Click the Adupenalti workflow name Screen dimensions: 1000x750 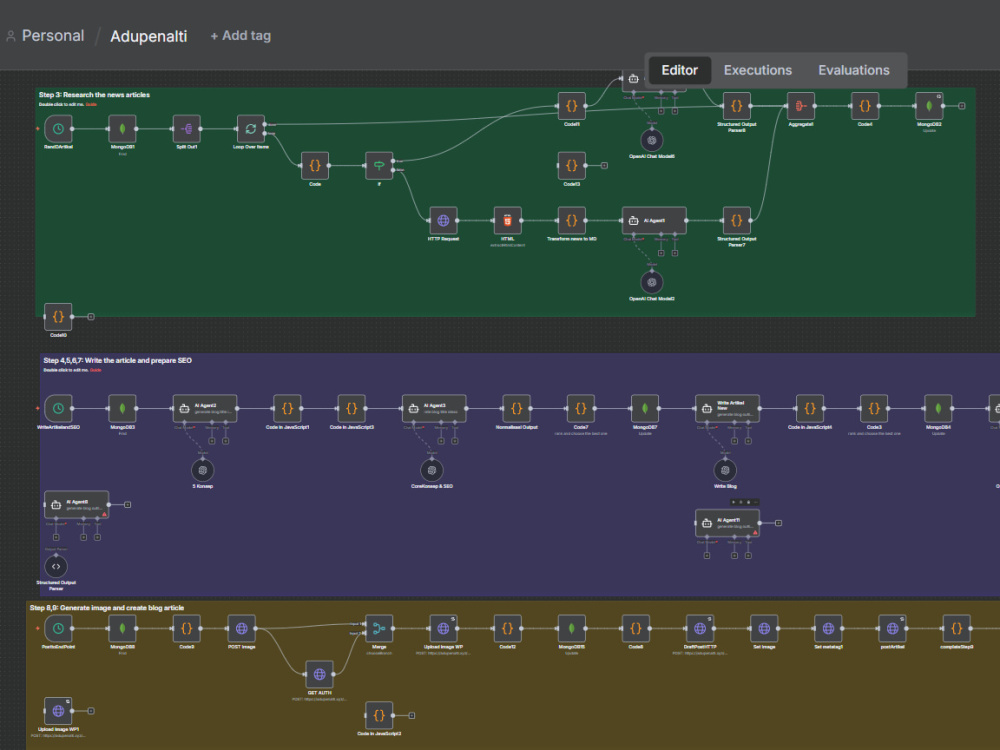coord(149,36)
